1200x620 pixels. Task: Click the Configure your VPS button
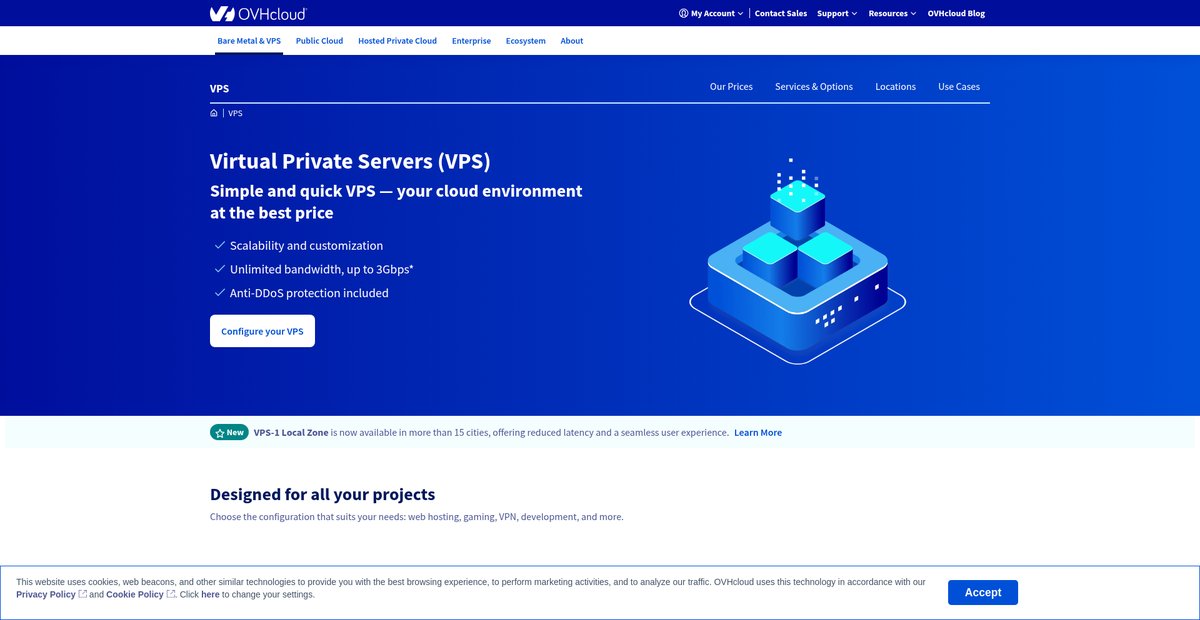(262, 331)
